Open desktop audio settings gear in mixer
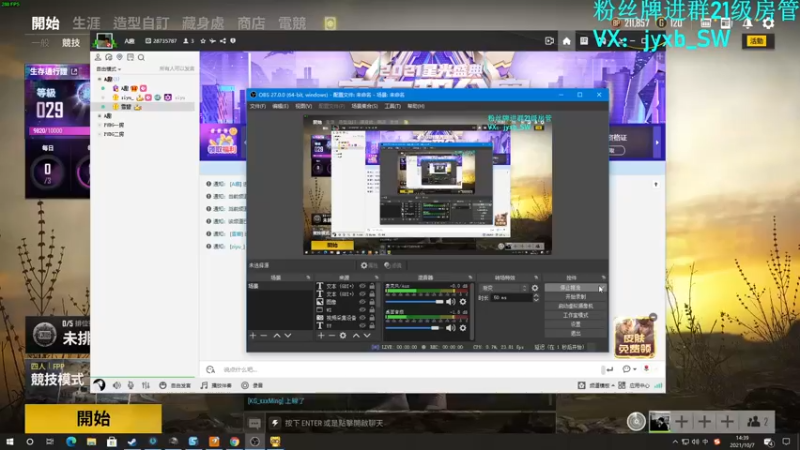Viewport: 800px width, 450px height. click(x=463, y=328)
